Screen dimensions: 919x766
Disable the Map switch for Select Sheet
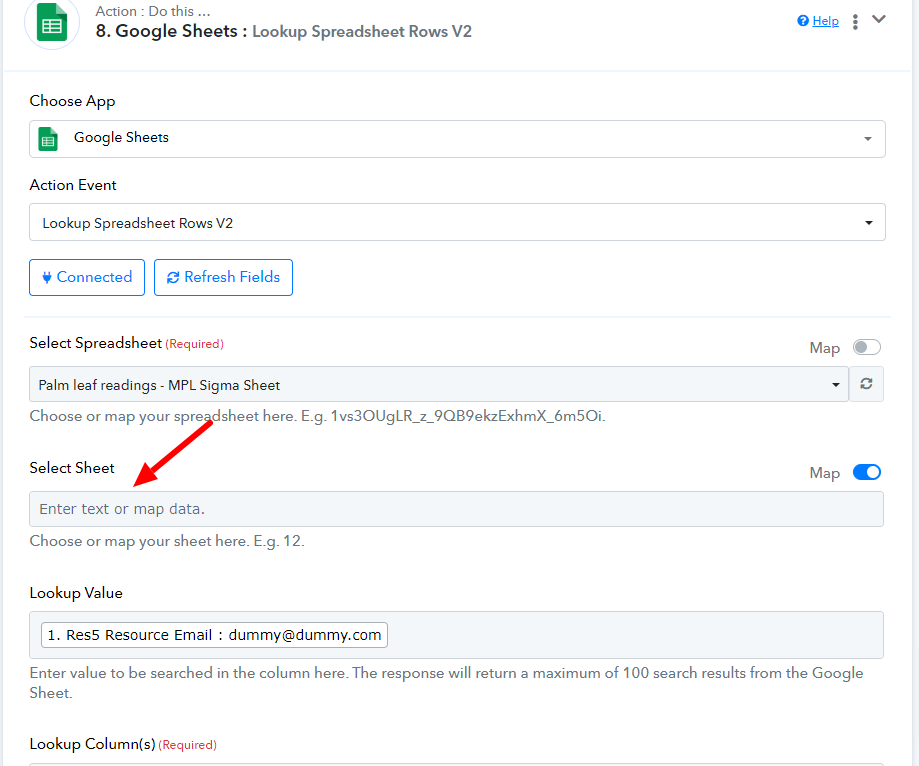pos(866,472)
